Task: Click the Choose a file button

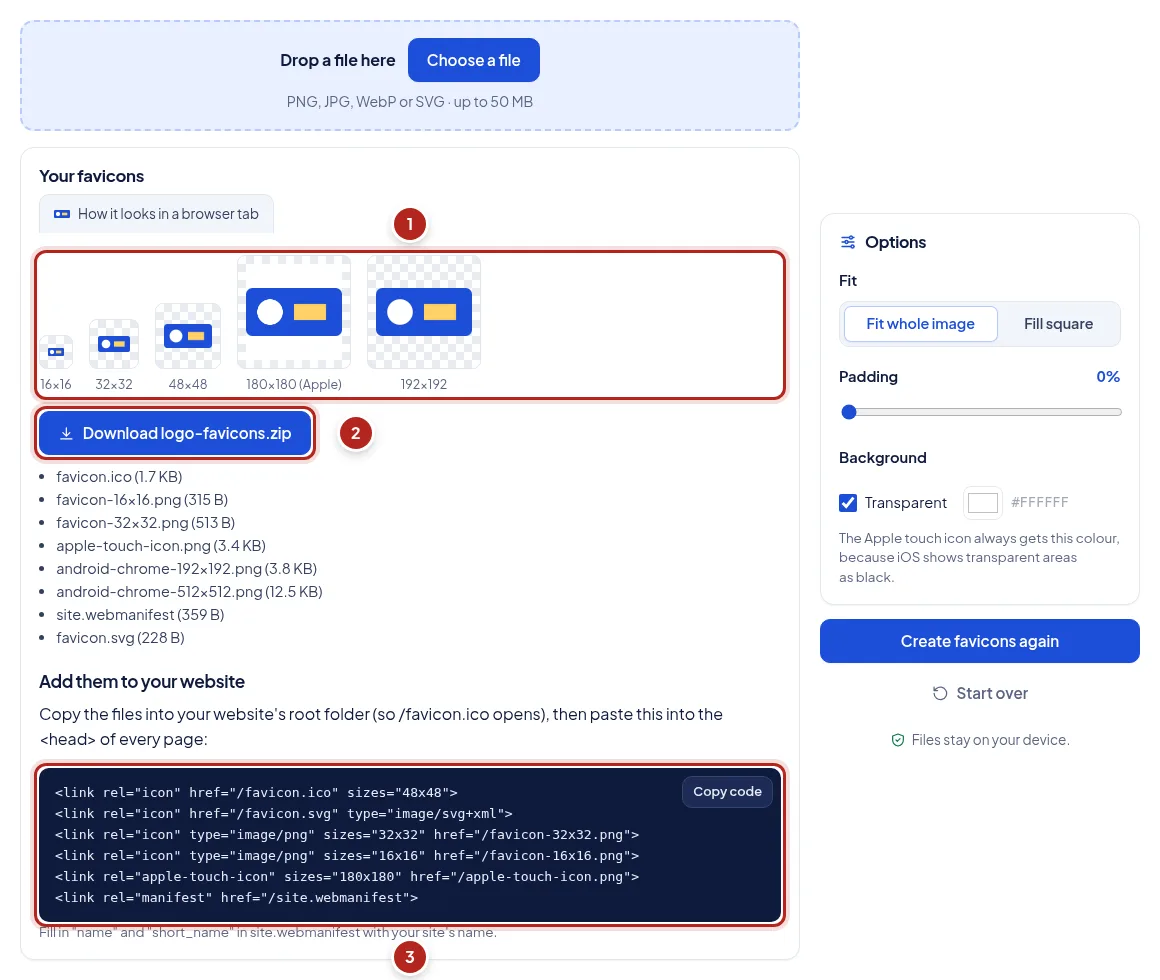Action: [473, 60]
